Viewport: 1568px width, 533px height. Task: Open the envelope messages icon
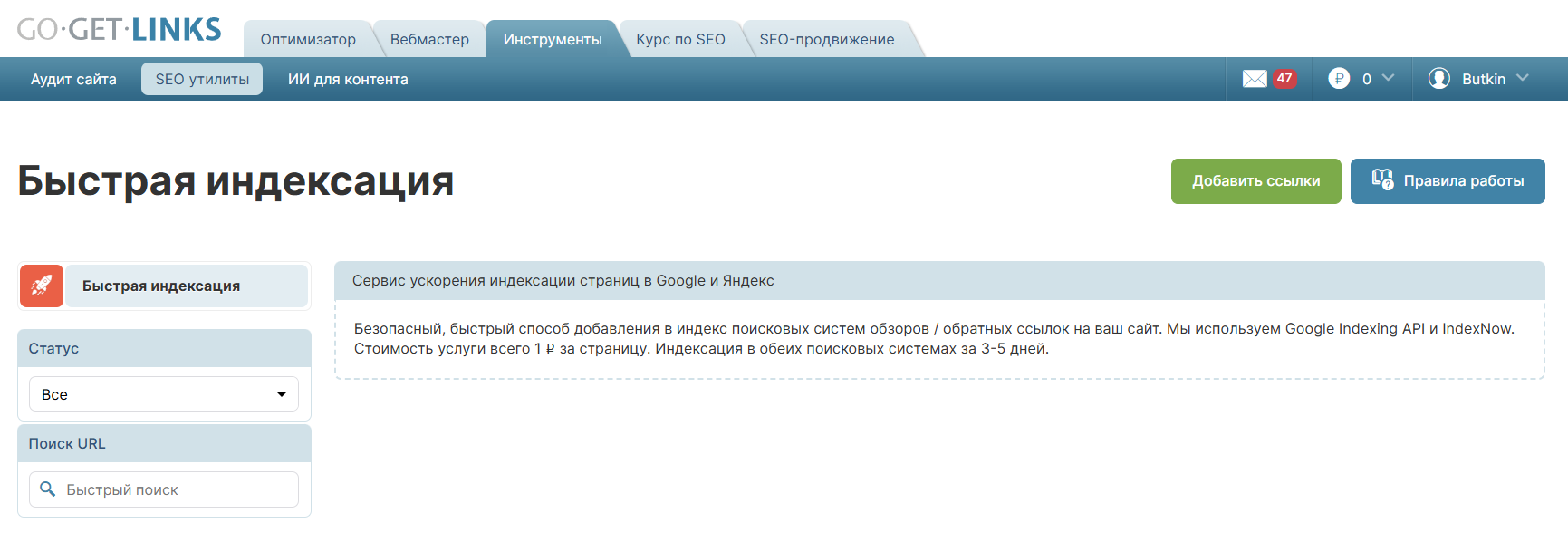(x=1255, y=79)
